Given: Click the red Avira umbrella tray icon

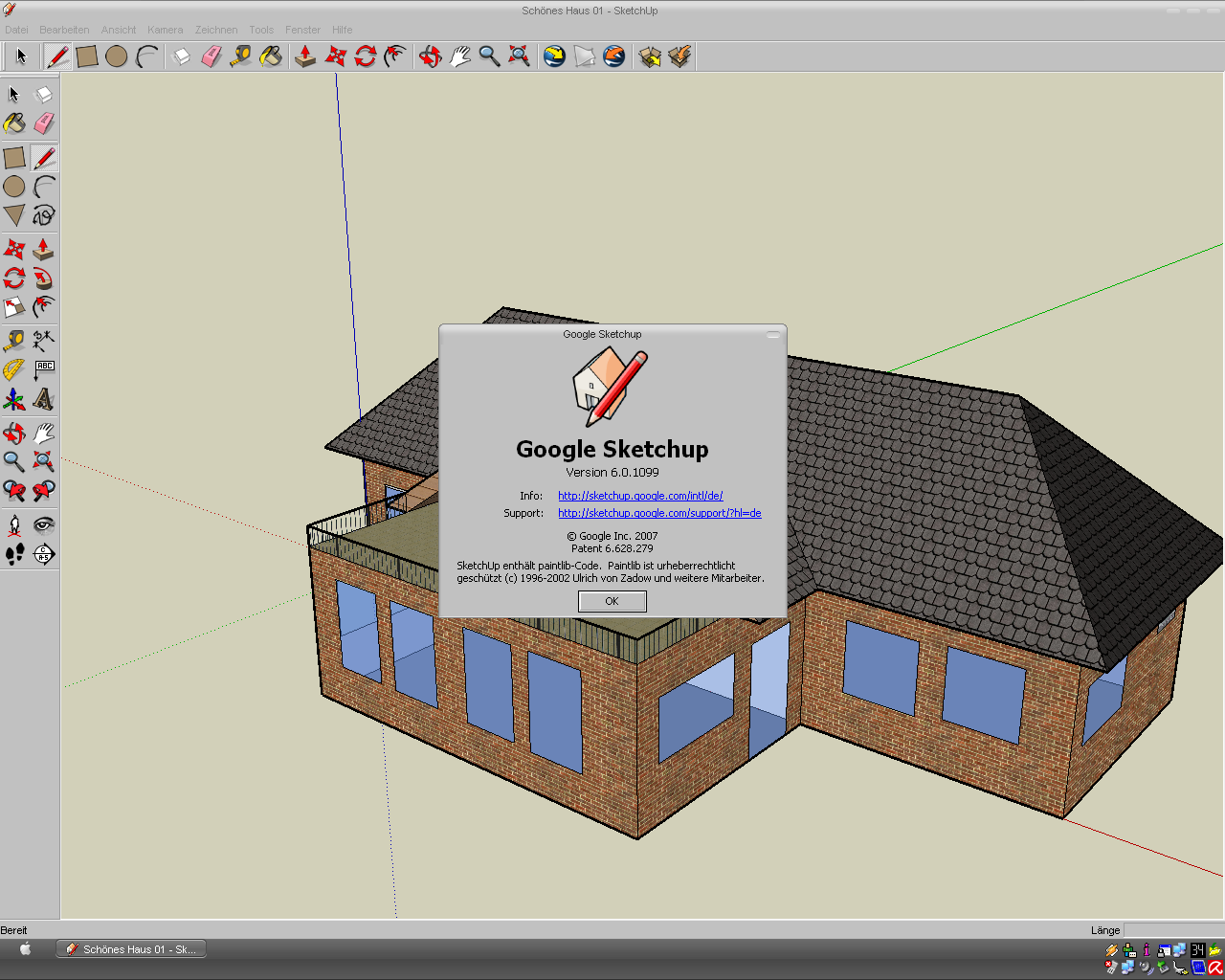Looking at the screenshot, I should click(1215, 968).
